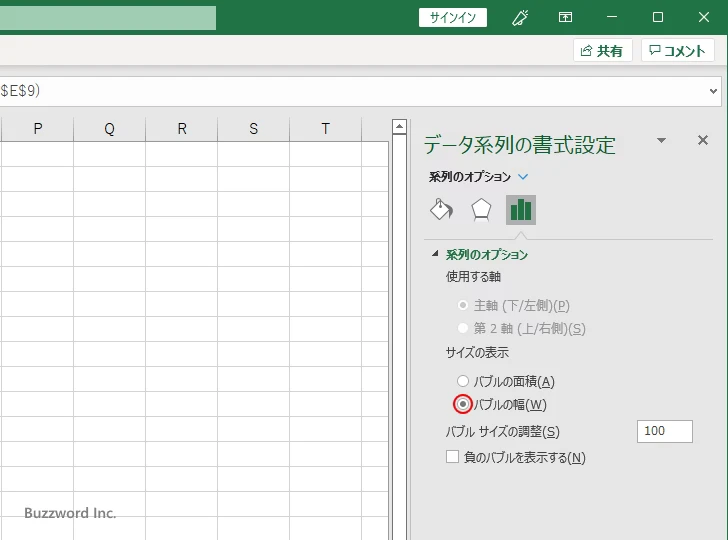This screenshot has height=540, width=728.
Task: Select the バブルの幅 radio button
Action: click(x=462, y=404)
